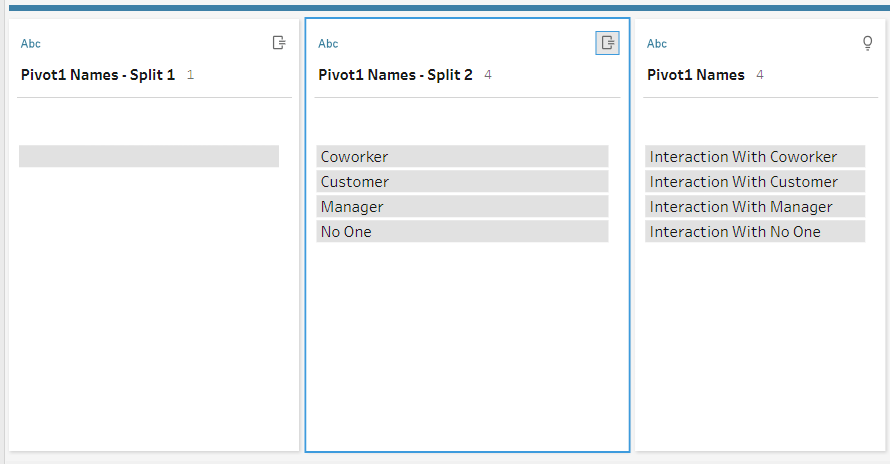Open Abc data type menu for Split 2
This screenshot has width=890, height=464.
point(328,44)
